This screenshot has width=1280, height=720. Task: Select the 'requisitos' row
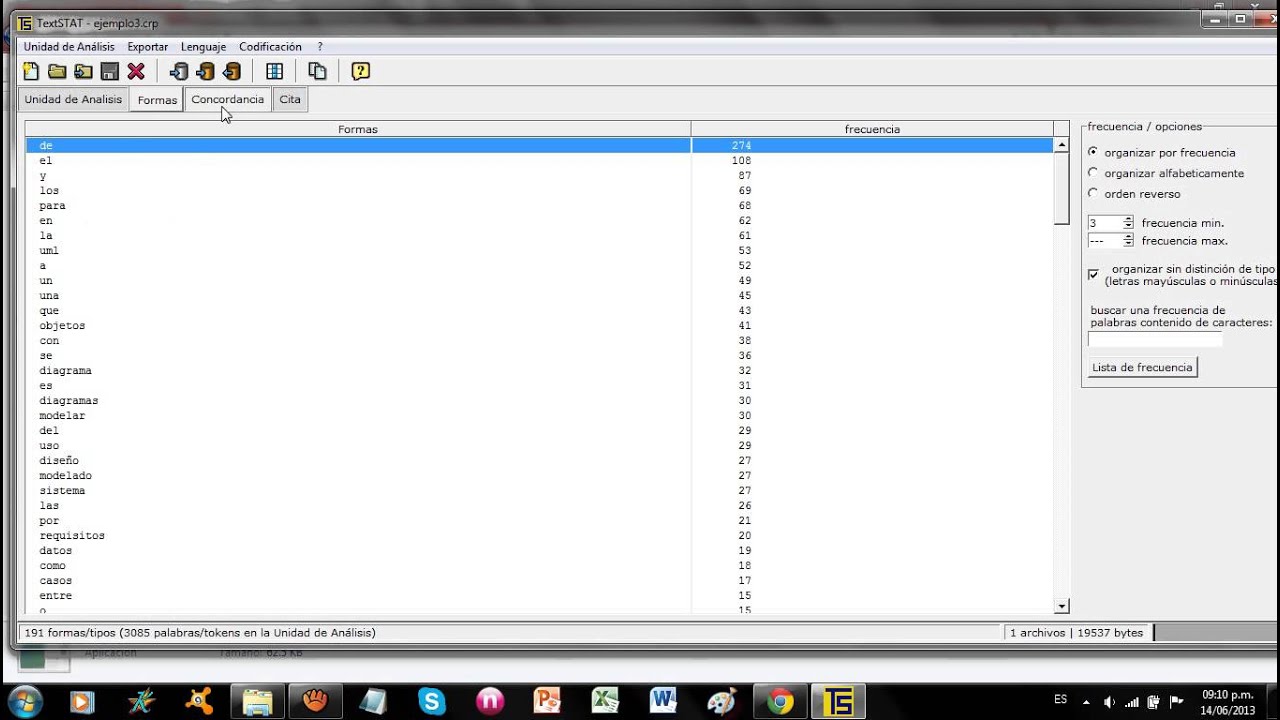(540, 535)
